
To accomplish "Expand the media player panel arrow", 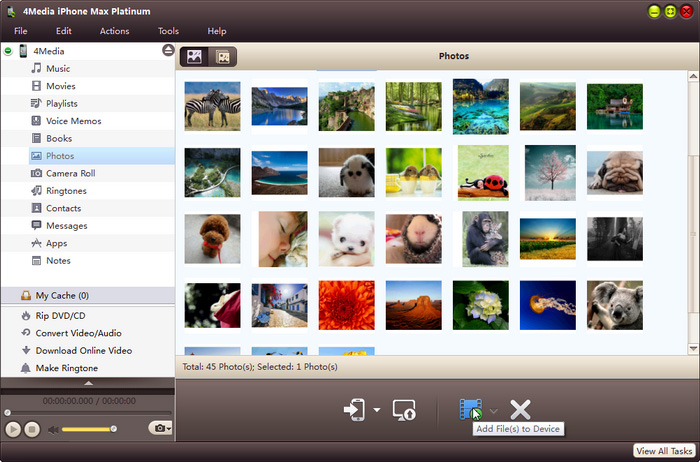I will [88, 382].
